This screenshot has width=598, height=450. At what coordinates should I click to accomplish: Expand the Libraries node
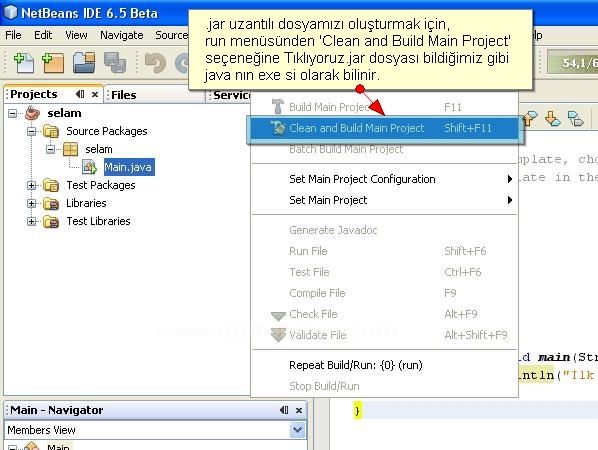coord(31,203)
